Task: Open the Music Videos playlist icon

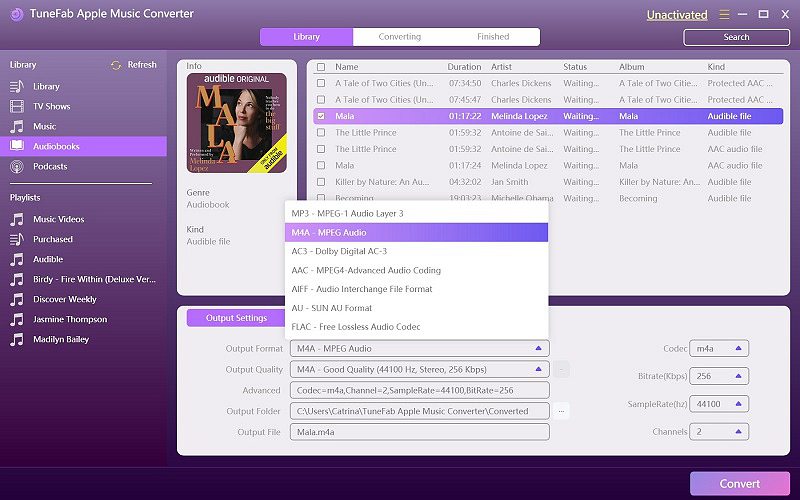Action: click(17, 219)
